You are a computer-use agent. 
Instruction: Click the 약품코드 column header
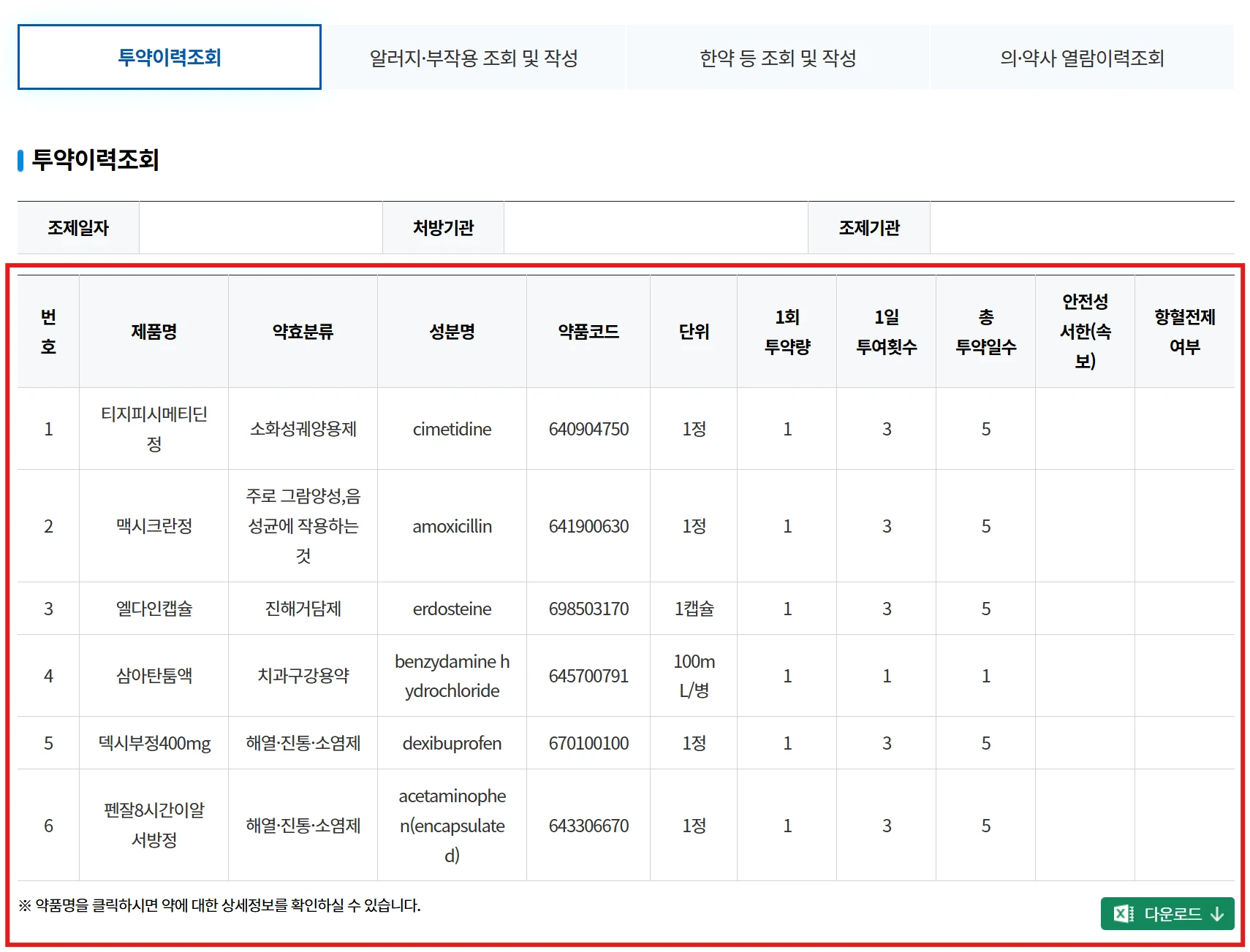tap(588, 332)
